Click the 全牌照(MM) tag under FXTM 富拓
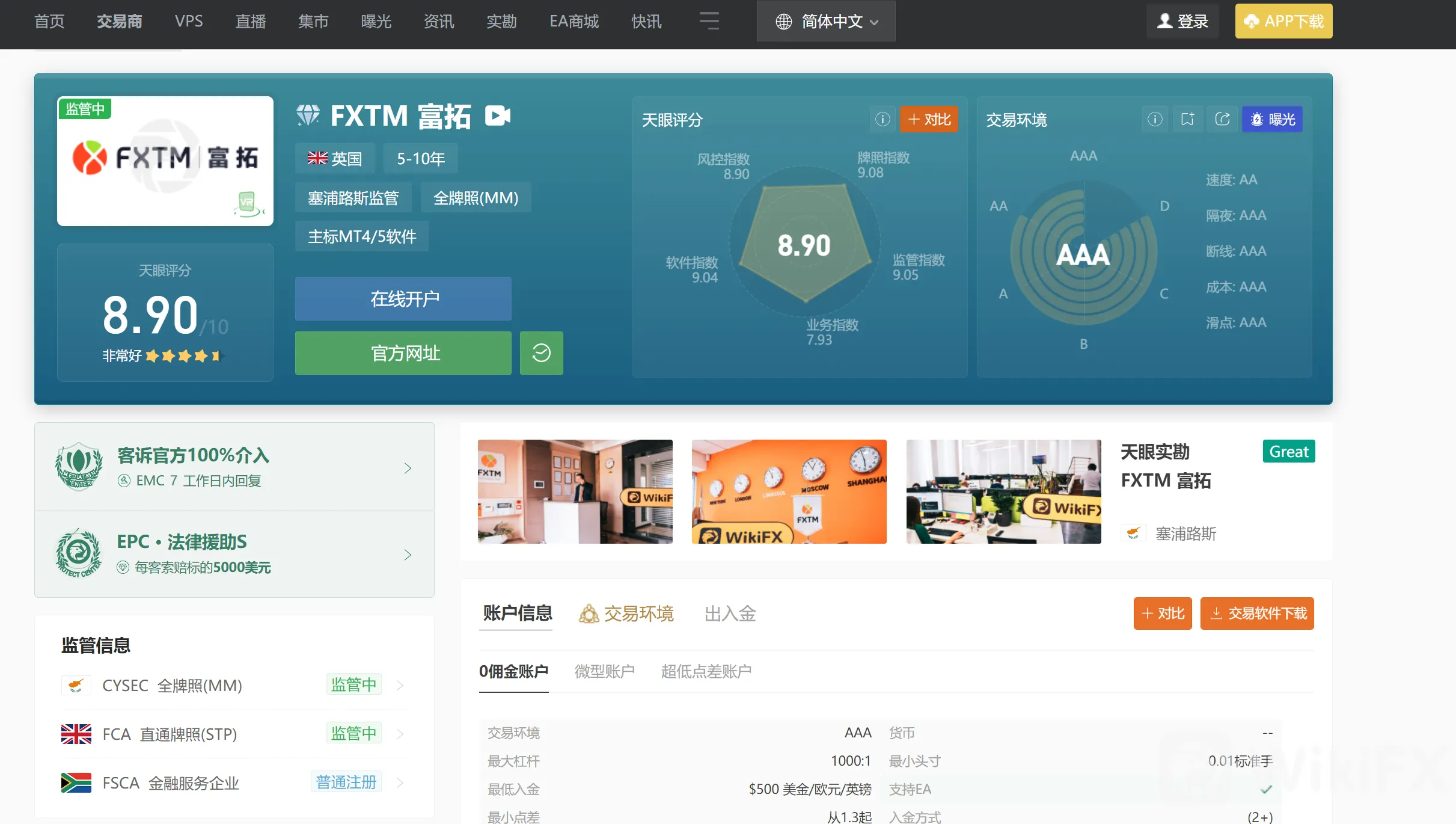The width and height of the screenshot is (1456, 824). 476,197
